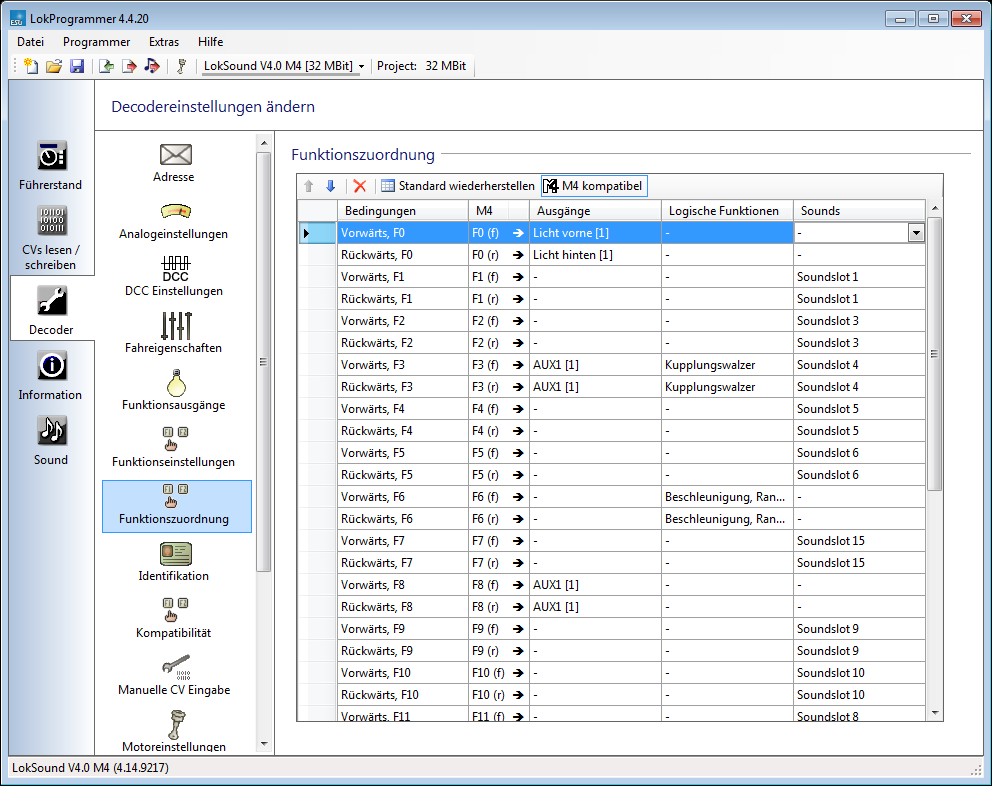Click Rückwärts, F0 condition cell

(402, 255)
